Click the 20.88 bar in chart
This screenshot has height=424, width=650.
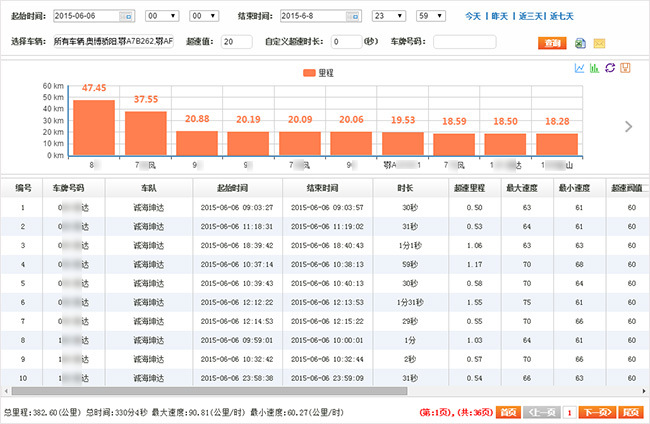pyautogui.click(x=197, y=143)
